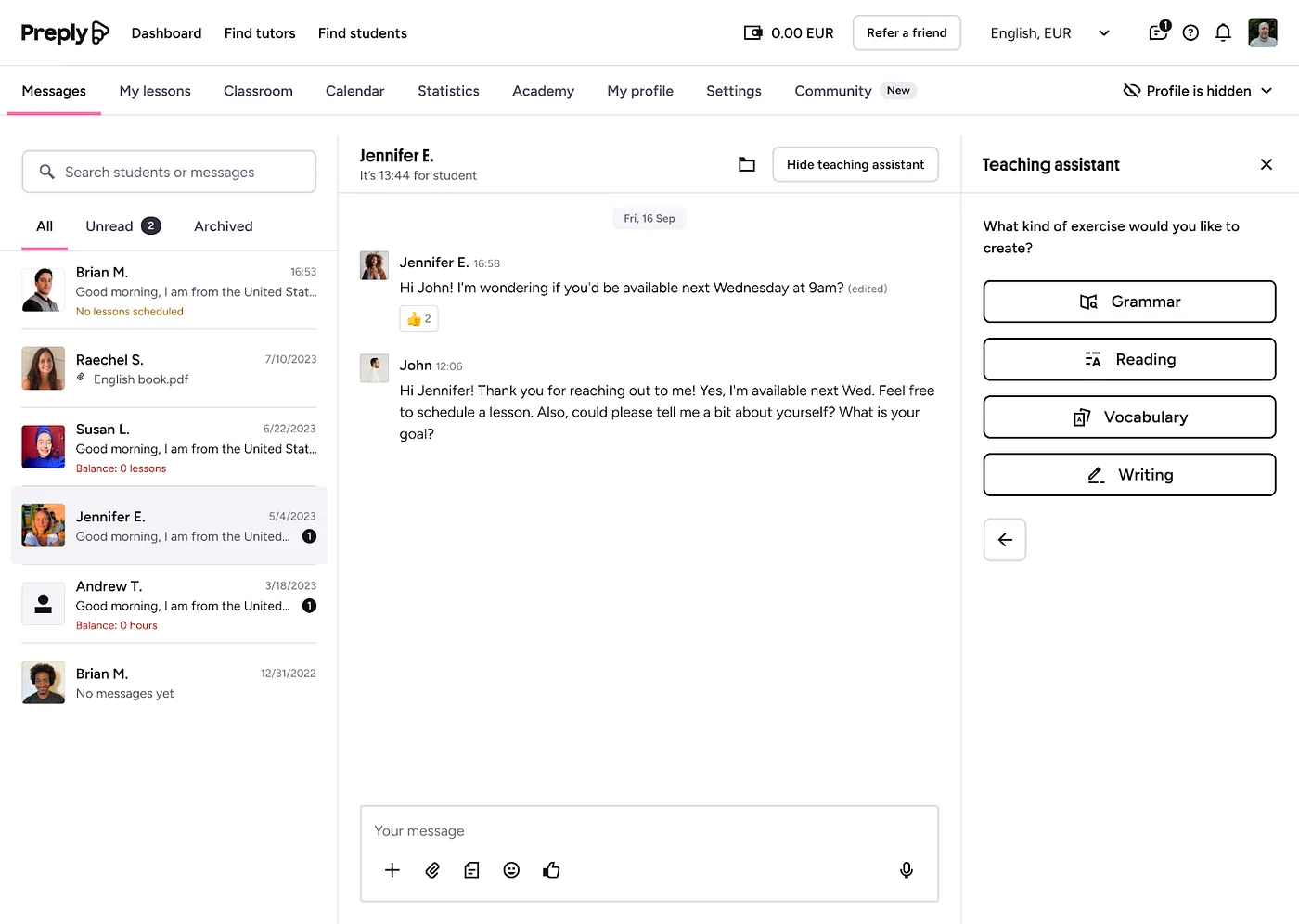Click the plus icon in message composer
This screenshot has height=924, width=1299.
392,870
